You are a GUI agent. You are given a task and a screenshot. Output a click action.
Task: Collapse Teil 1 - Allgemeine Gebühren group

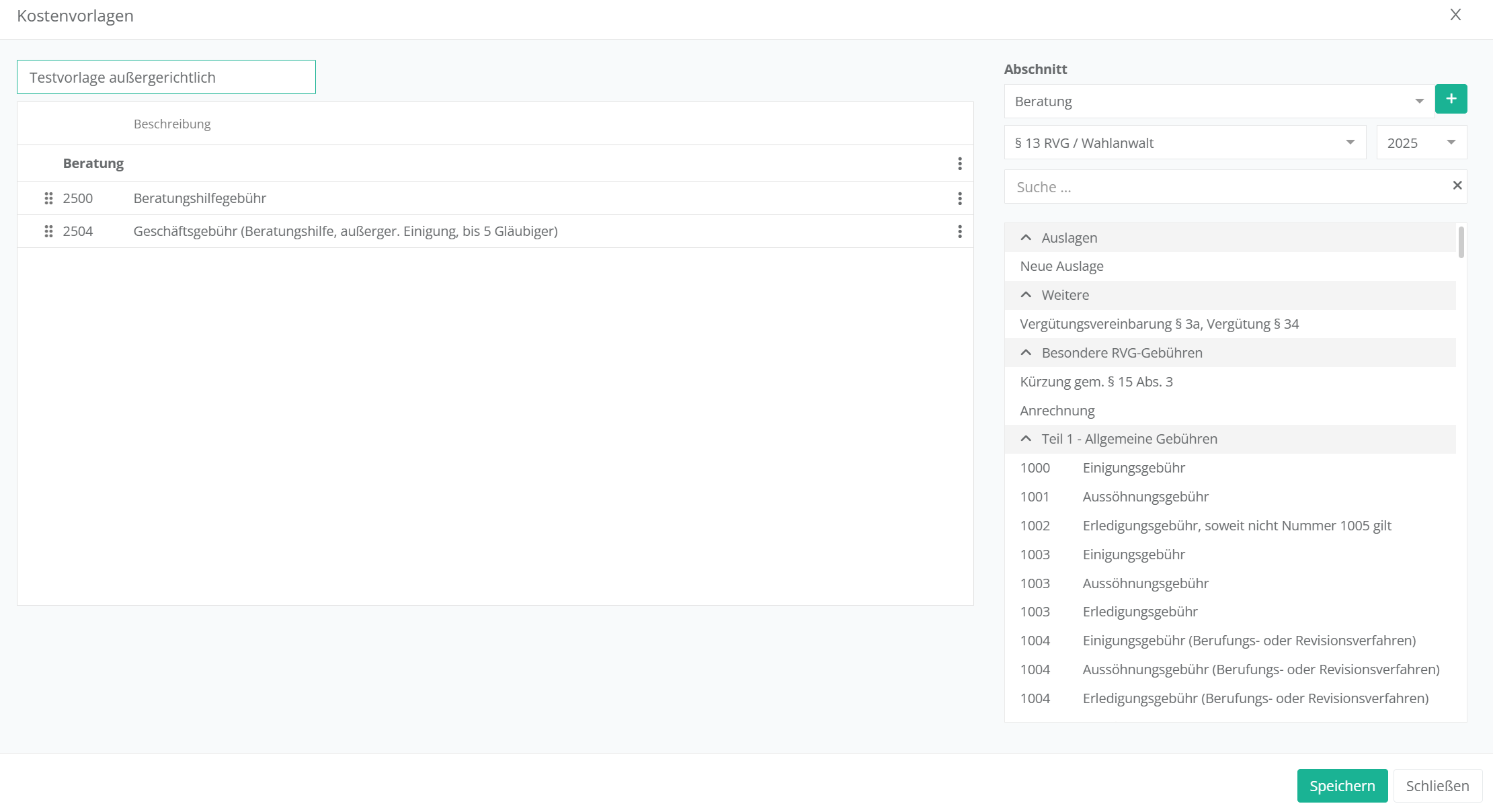click(1026, 439)
